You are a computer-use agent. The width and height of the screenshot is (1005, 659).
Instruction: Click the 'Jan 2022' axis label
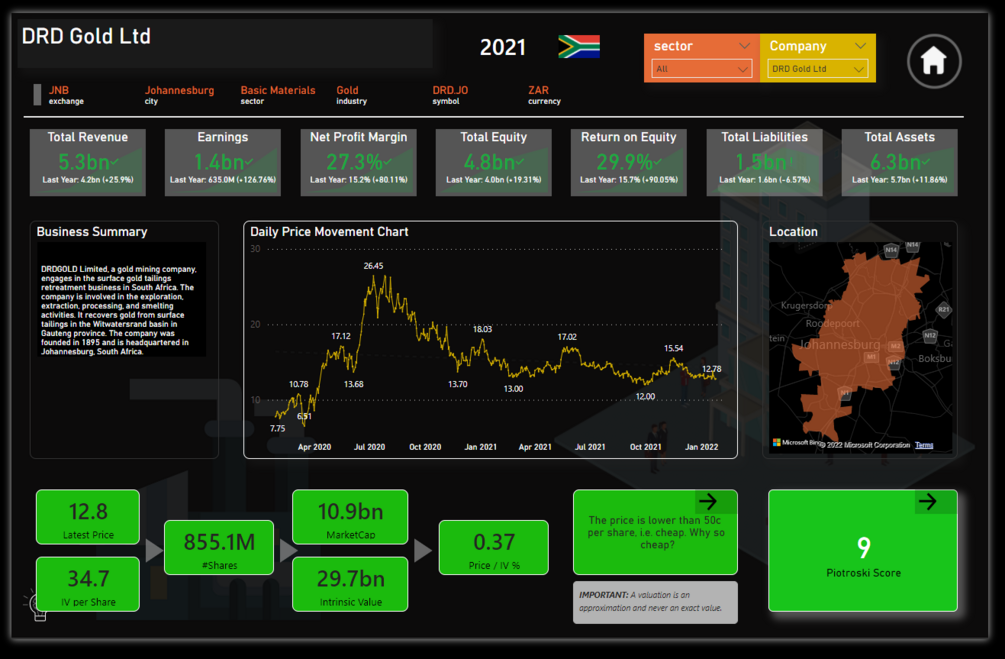coord(701,447)
